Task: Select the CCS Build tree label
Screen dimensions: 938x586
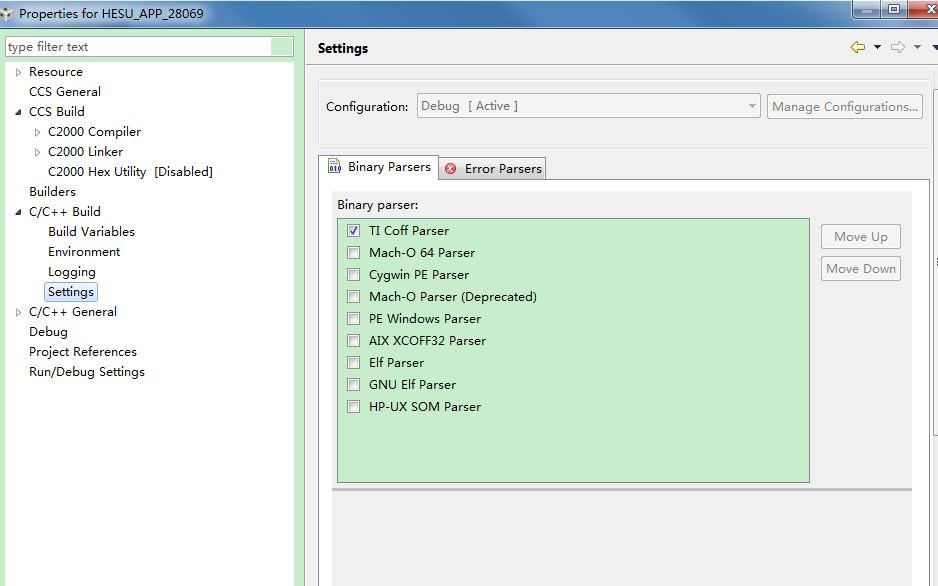Action: [x=56, y=112]
